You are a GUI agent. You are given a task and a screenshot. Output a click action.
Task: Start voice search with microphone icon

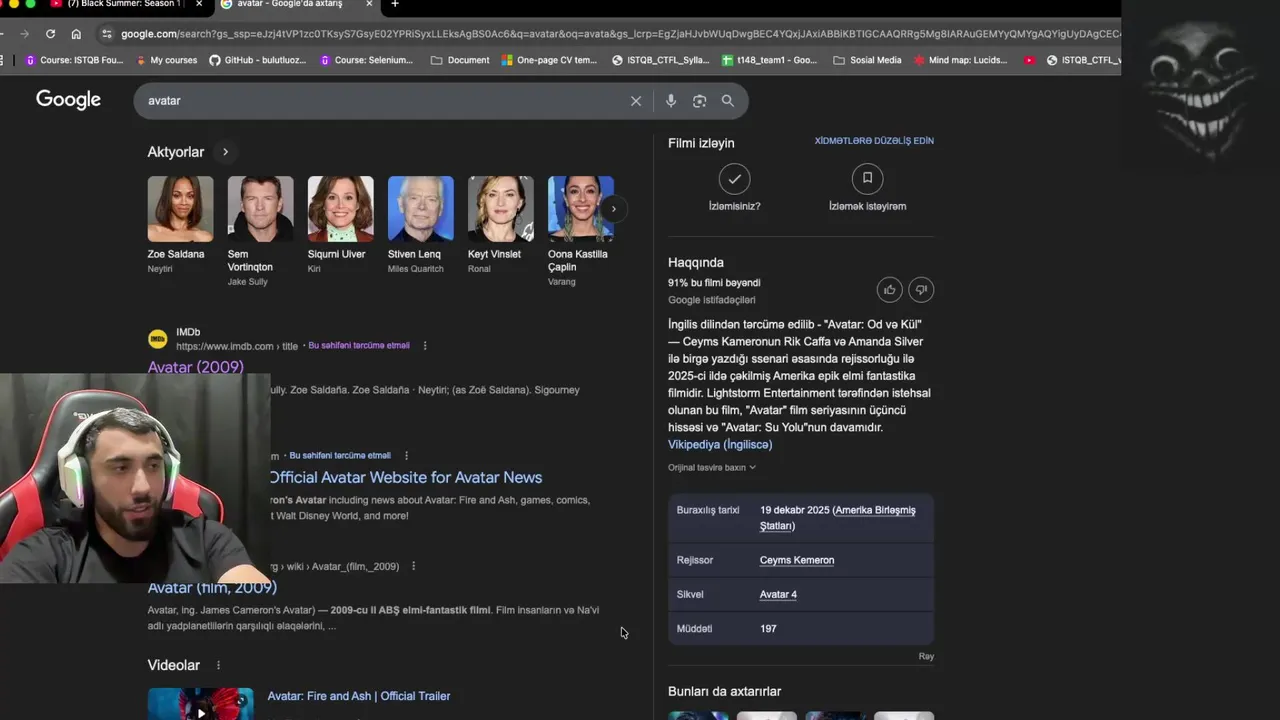point(671,101)
